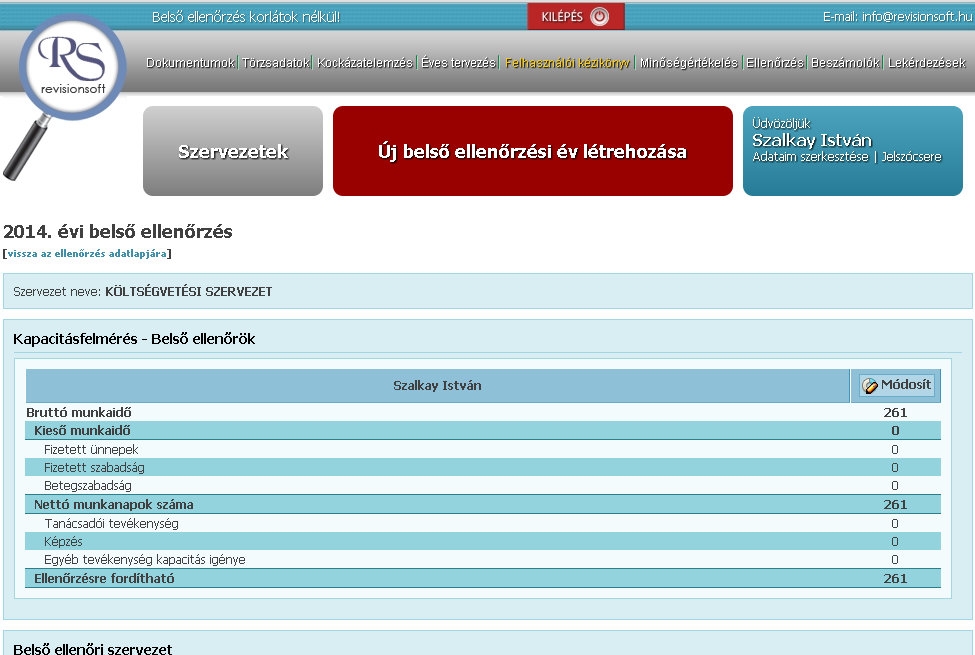Open the Felhasználói kézikönyv menu
This screenshot has height=655, width=975.
tap(567, 63)
